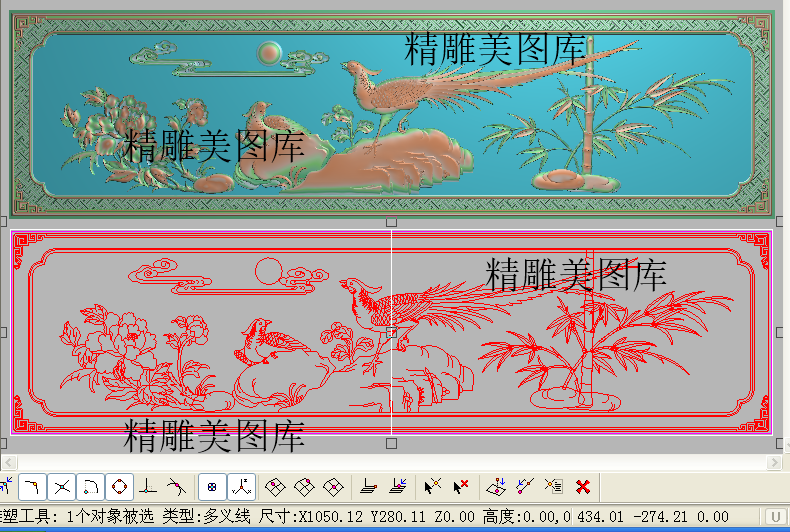Toggle quadrant point snap icon
Image resolution: width=790 pixels, height=532 pixels.
click(x=119, y=487)
